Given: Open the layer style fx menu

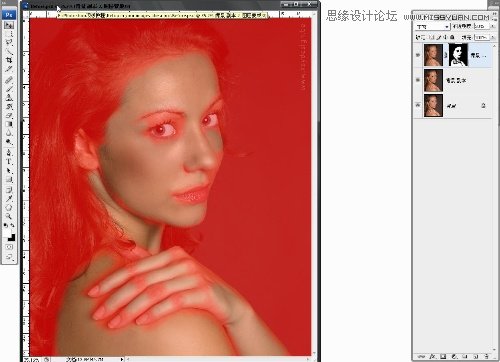Looking at the screenshot, I should tap(432, 356).
